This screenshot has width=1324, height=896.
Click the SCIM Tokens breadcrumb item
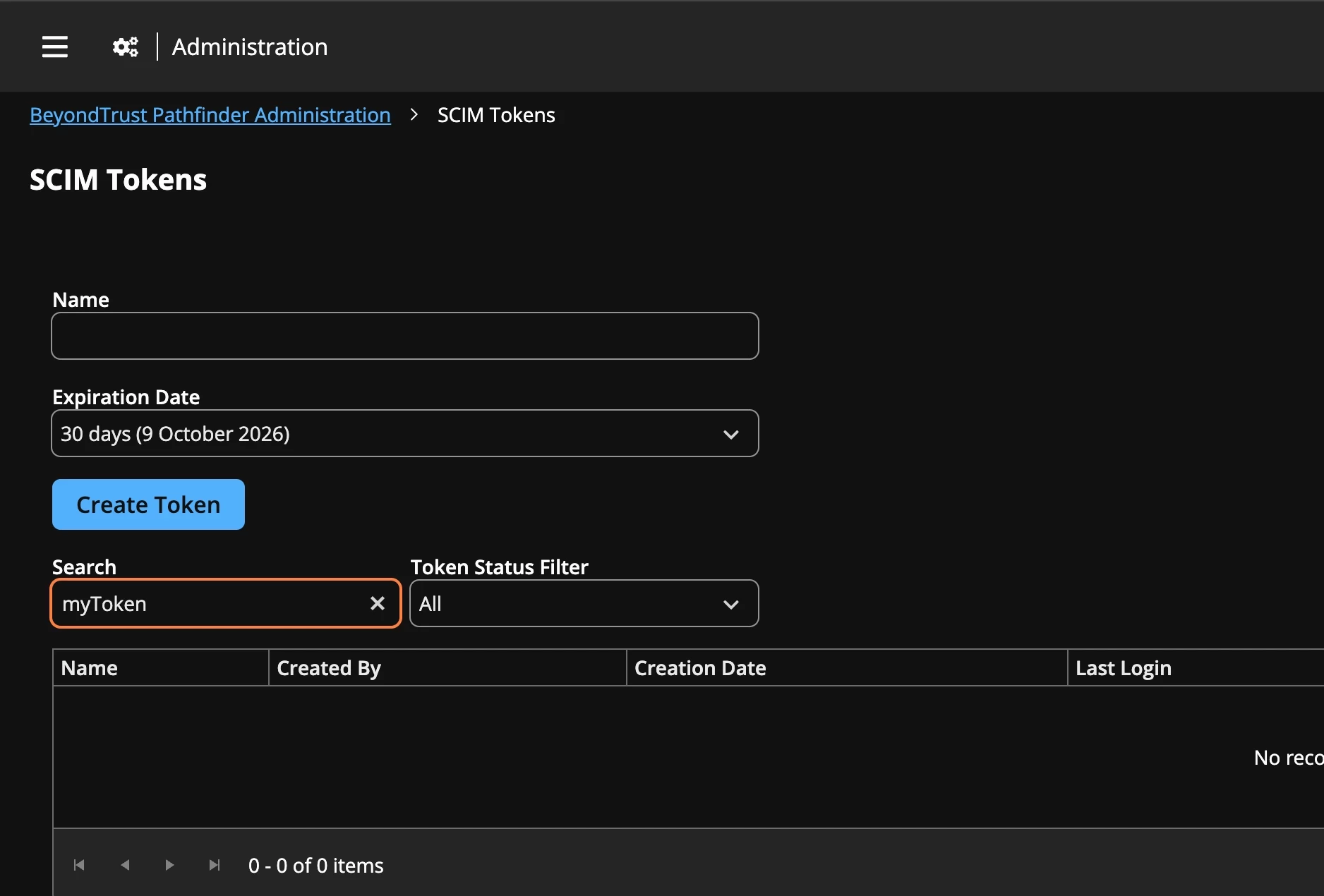pyautogui.click(x=496, y=115)
